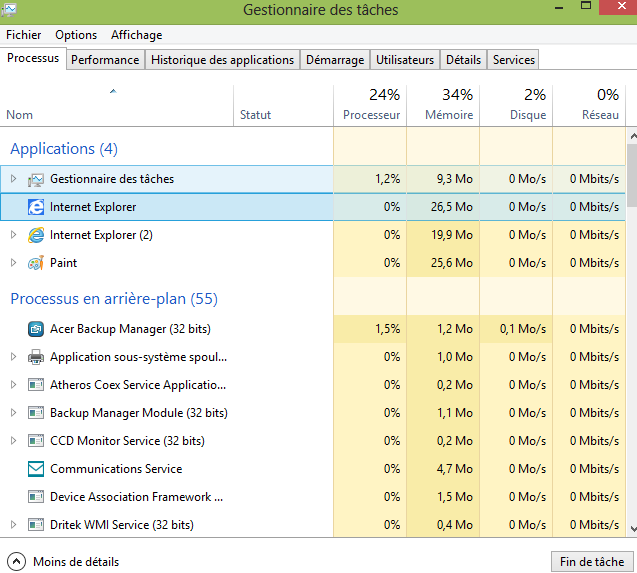Expand CCD Monitor Service (32 bits)
This screenshot has height=573, width=637.
[x=13, y=441]
